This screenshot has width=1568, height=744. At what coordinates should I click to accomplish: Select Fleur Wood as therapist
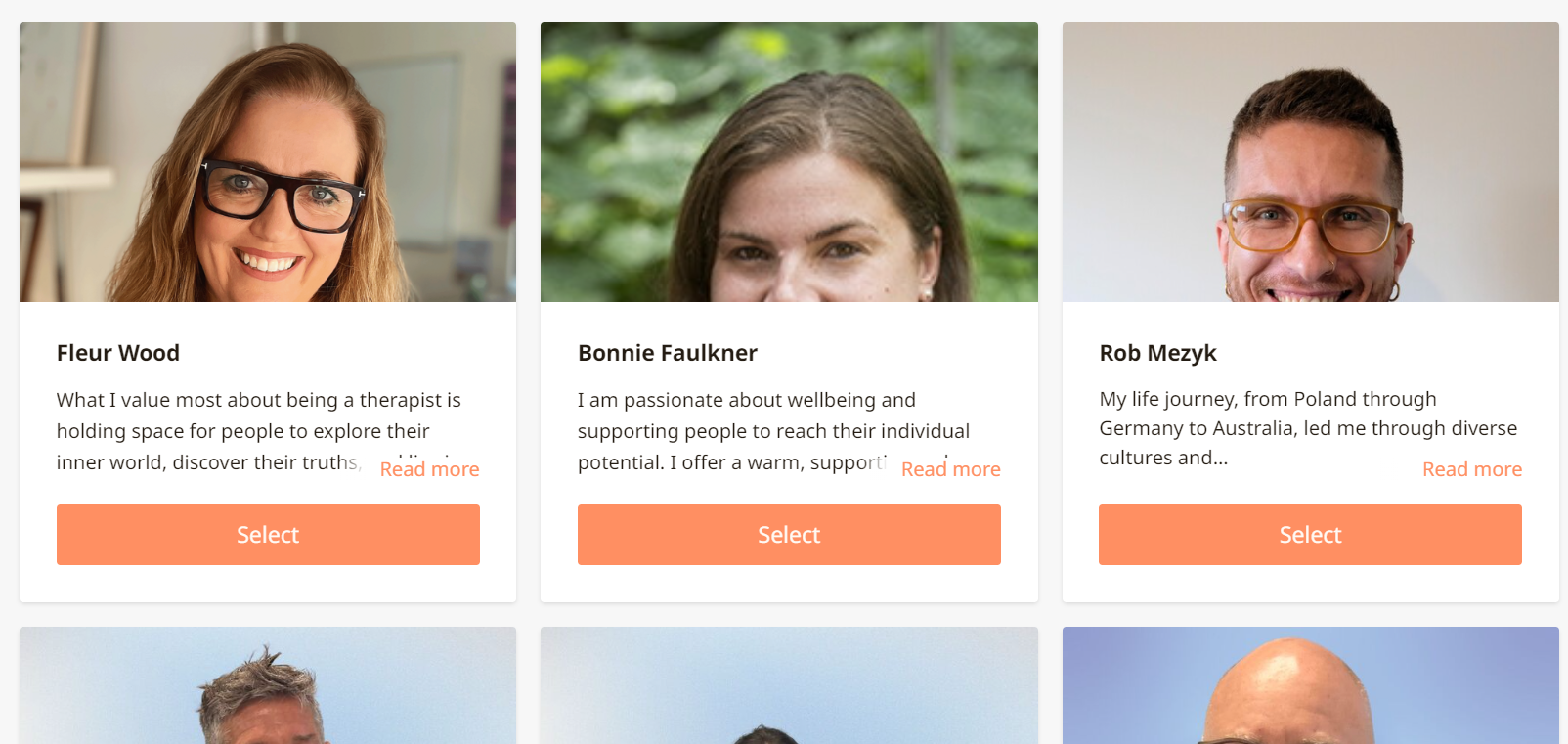pyautogui.click(x=268, y=535)
